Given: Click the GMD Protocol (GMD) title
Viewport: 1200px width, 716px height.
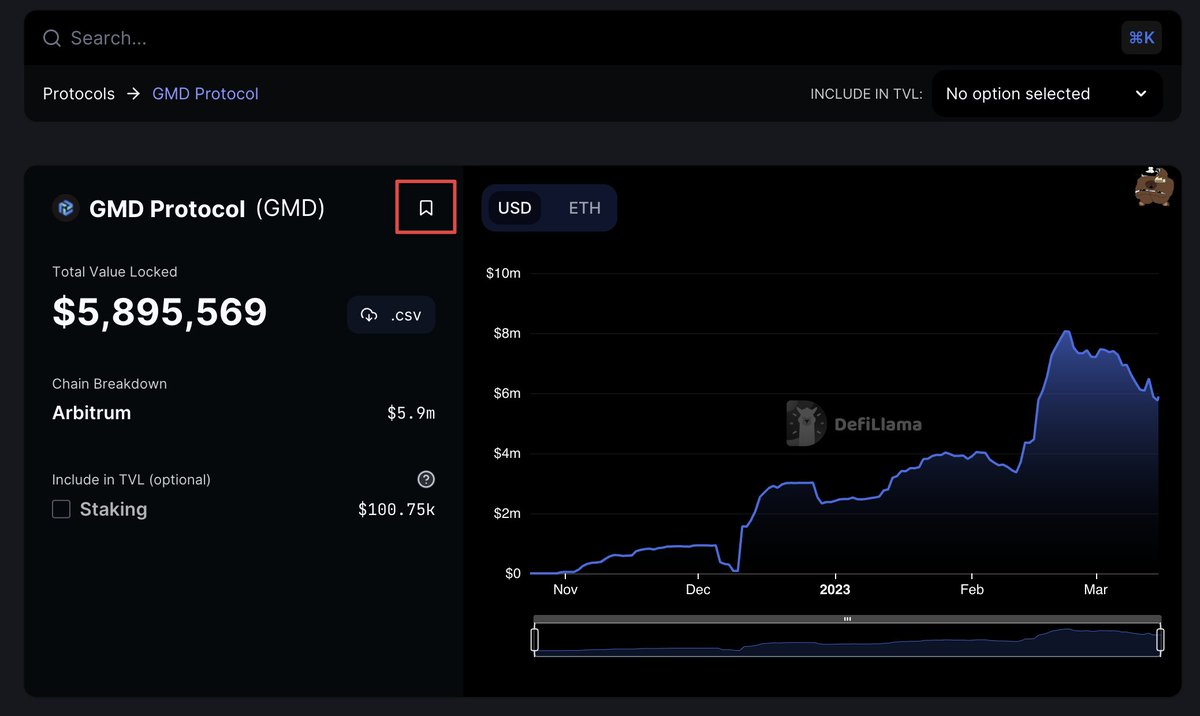Looking at the screenshot, I should pos(207,209).
